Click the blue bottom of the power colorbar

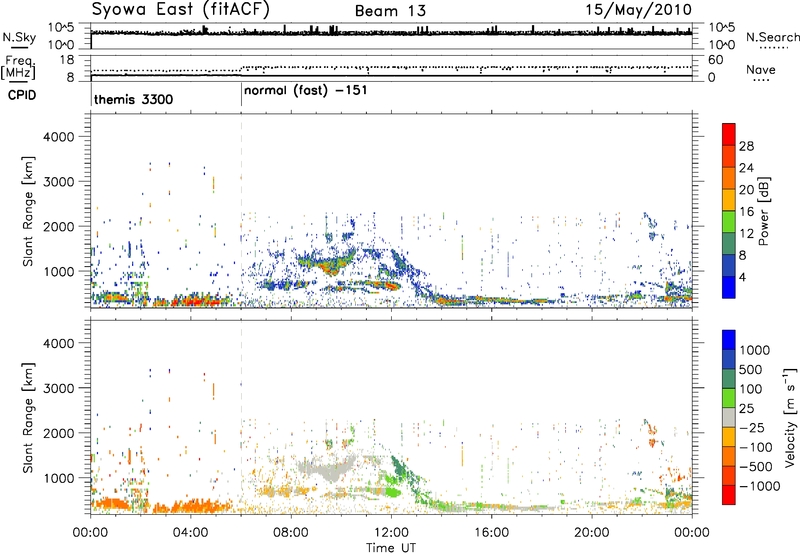pyautogui.click(x=729, y=287)
